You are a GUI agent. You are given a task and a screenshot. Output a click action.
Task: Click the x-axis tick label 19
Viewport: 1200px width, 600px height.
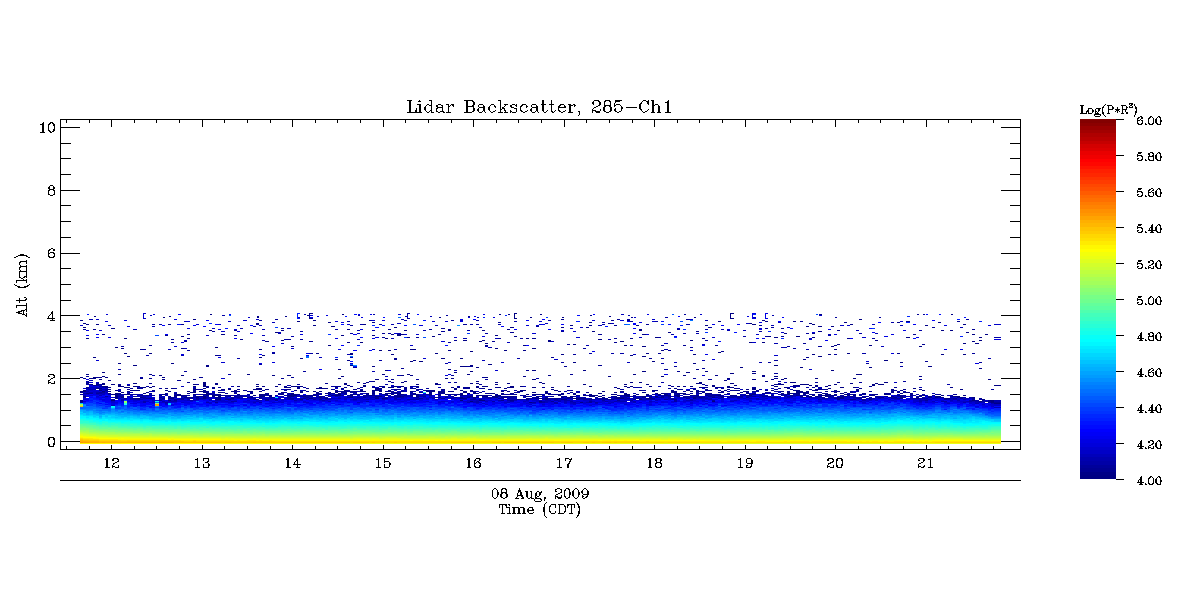(x=745, y=463)
